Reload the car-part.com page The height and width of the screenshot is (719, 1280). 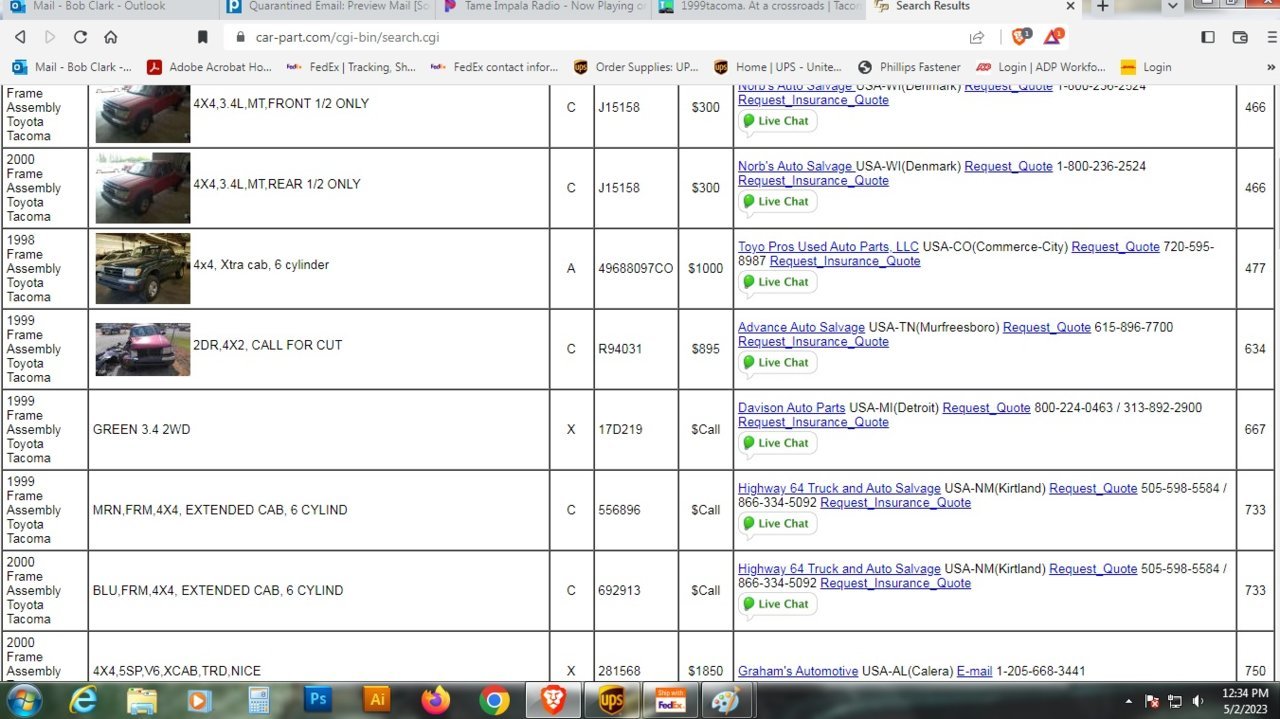pyautogui.click(x=80, y=37)
